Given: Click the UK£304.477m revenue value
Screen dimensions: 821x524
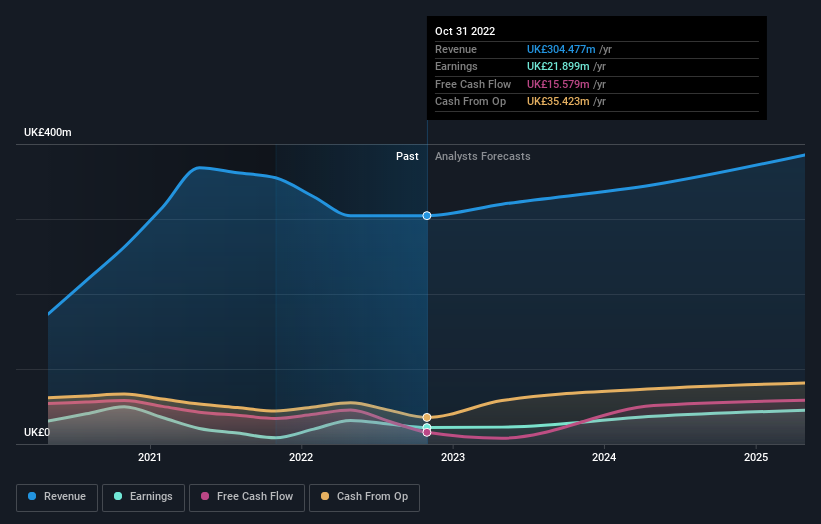Looking at the screenshot, I should [x=561, y=49].
